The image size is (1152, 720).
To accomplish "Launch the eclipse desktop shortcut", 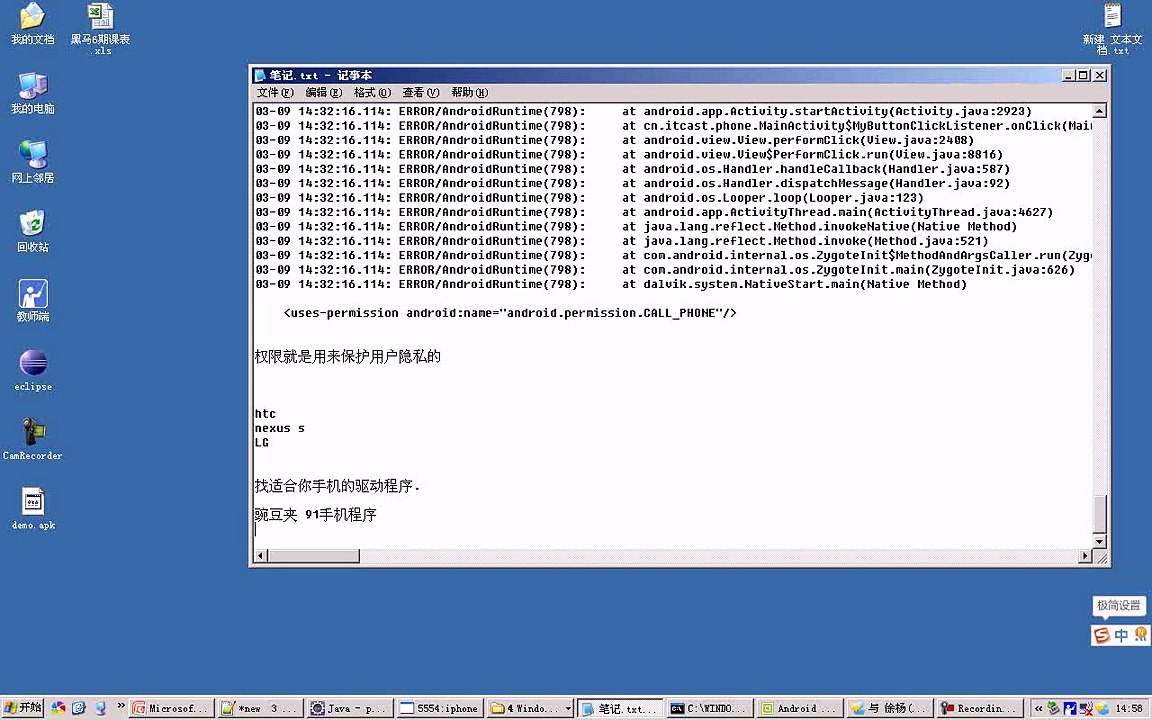I will click(33, 370).
